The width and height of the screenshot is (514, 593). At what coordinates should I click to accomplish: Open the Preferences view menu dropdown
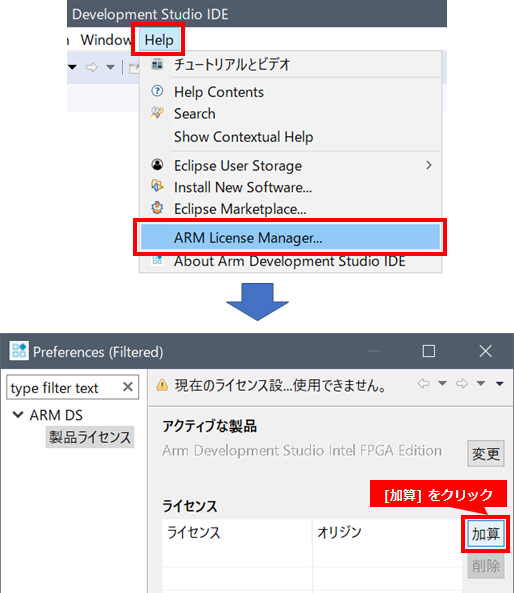click(500, 384)
